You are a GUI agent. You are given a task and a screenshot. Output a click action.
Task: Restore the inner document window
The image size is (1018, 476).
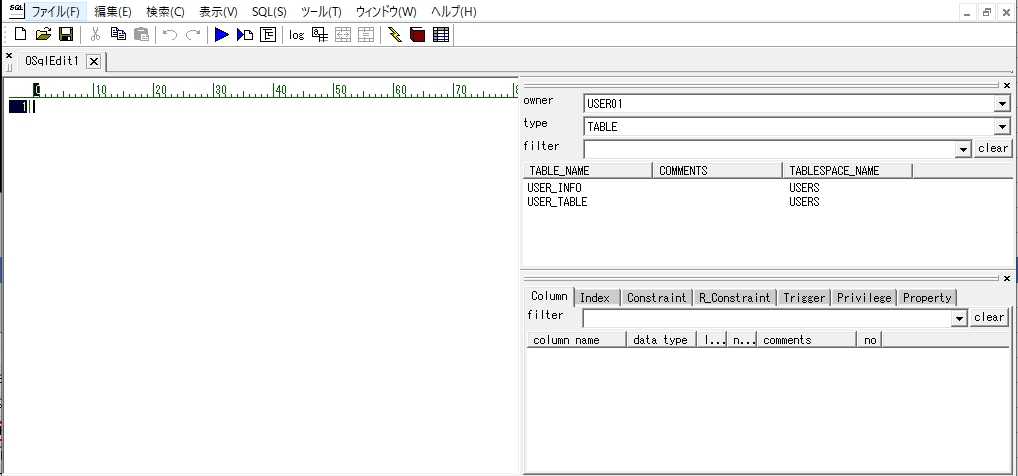(987, 12)
